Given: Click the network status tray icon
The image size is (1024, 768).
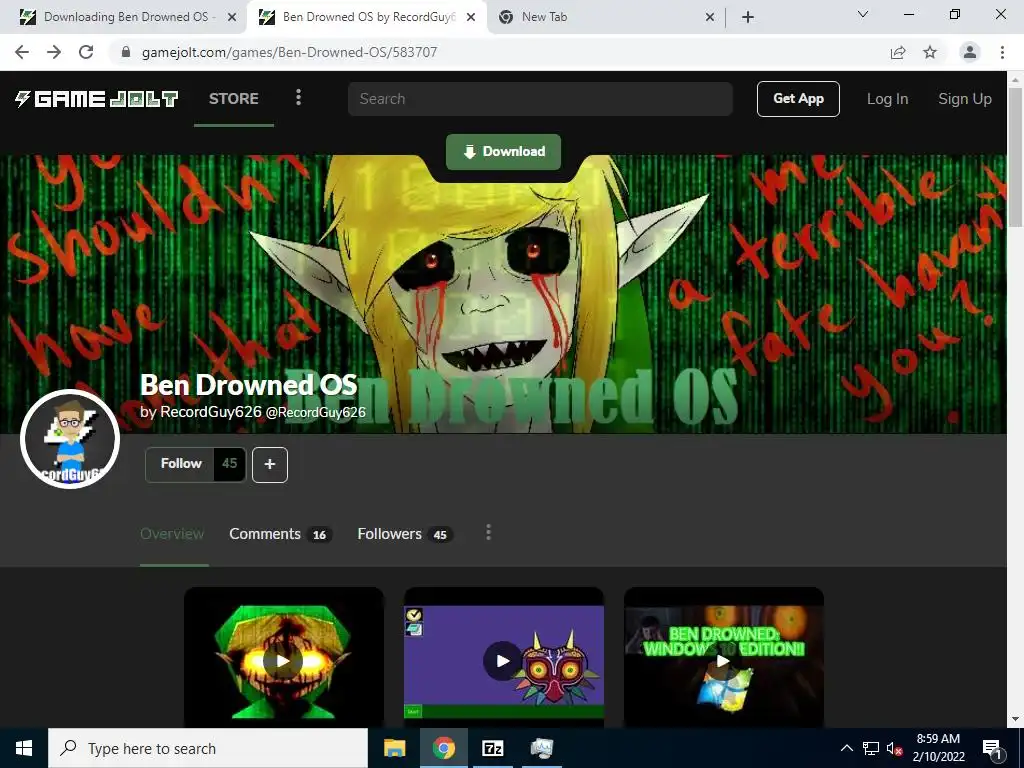Looking at the screenshot, I should [x=871, y=748].
